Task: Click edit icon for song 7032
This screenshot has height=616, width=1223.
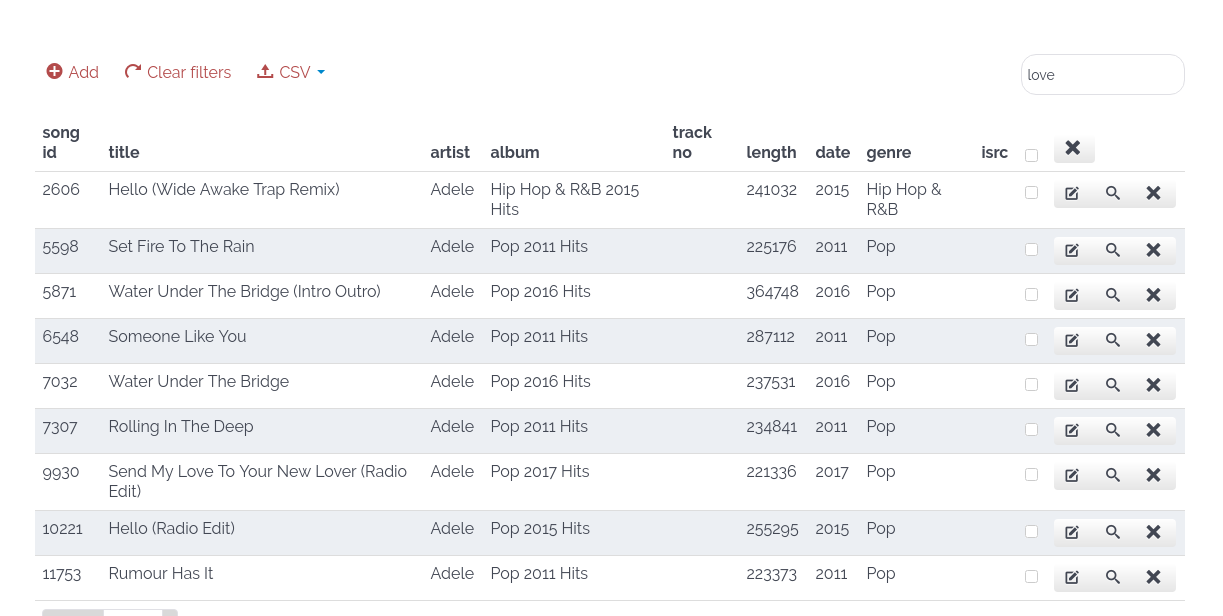Action: pos(1072,385)
